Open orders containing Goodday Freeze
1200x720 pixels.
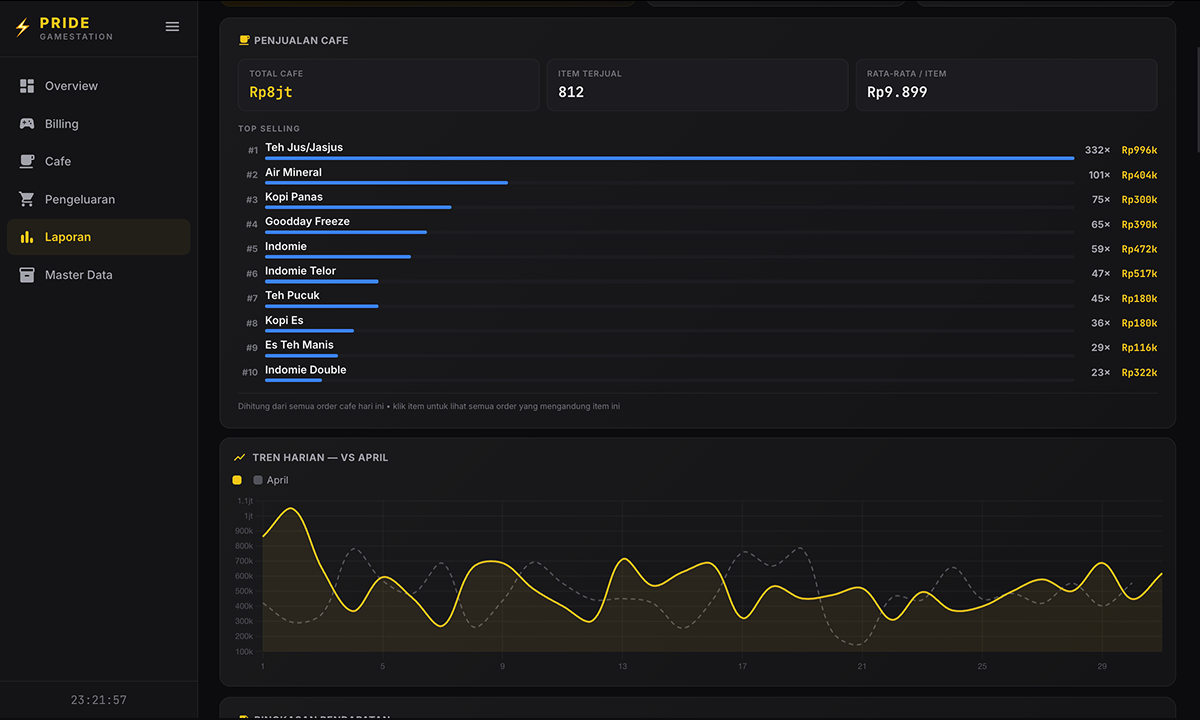click(x=698, y=224)
